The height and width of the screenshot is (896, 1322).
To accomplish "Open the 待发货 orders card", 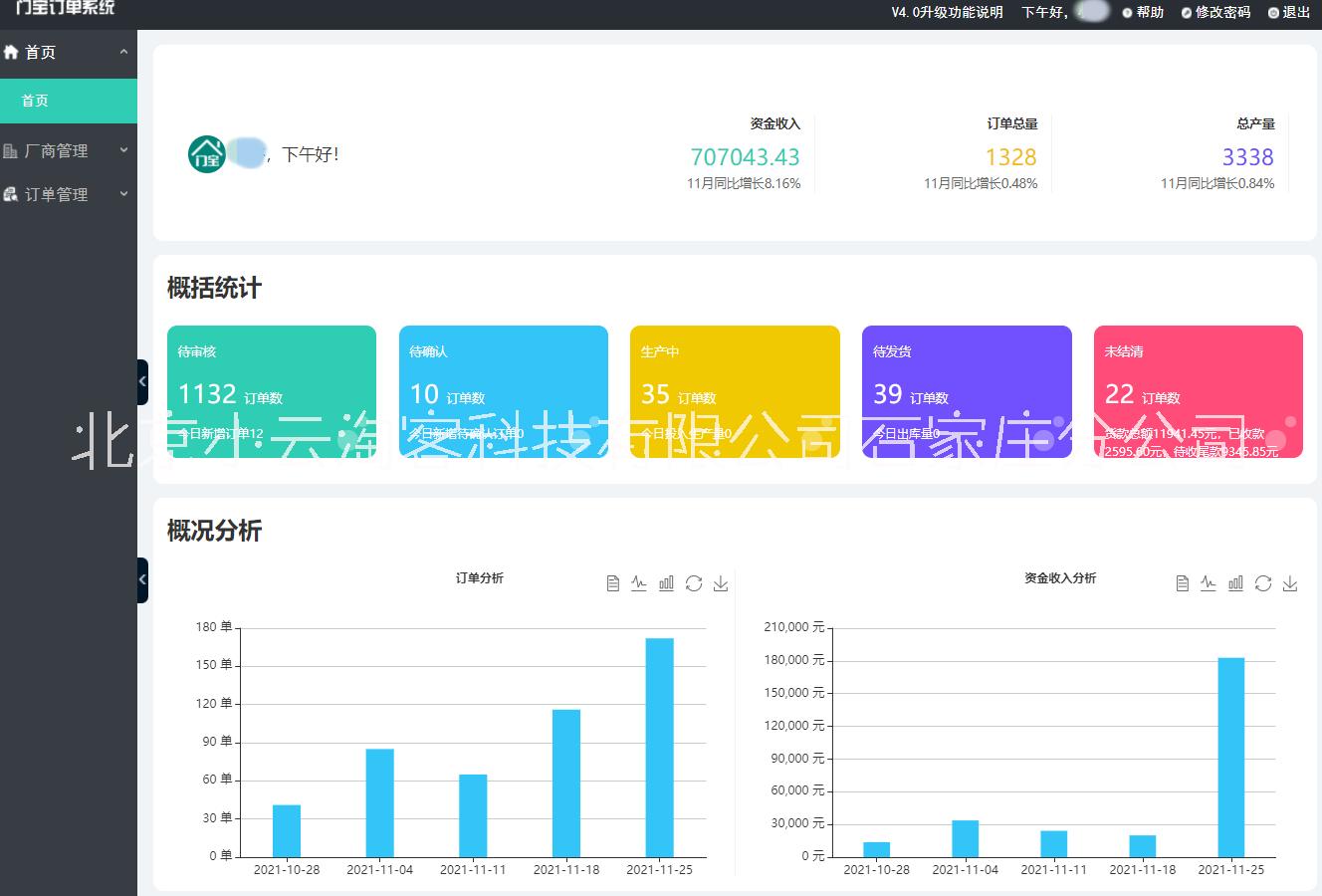I will (x=967, y=391).
